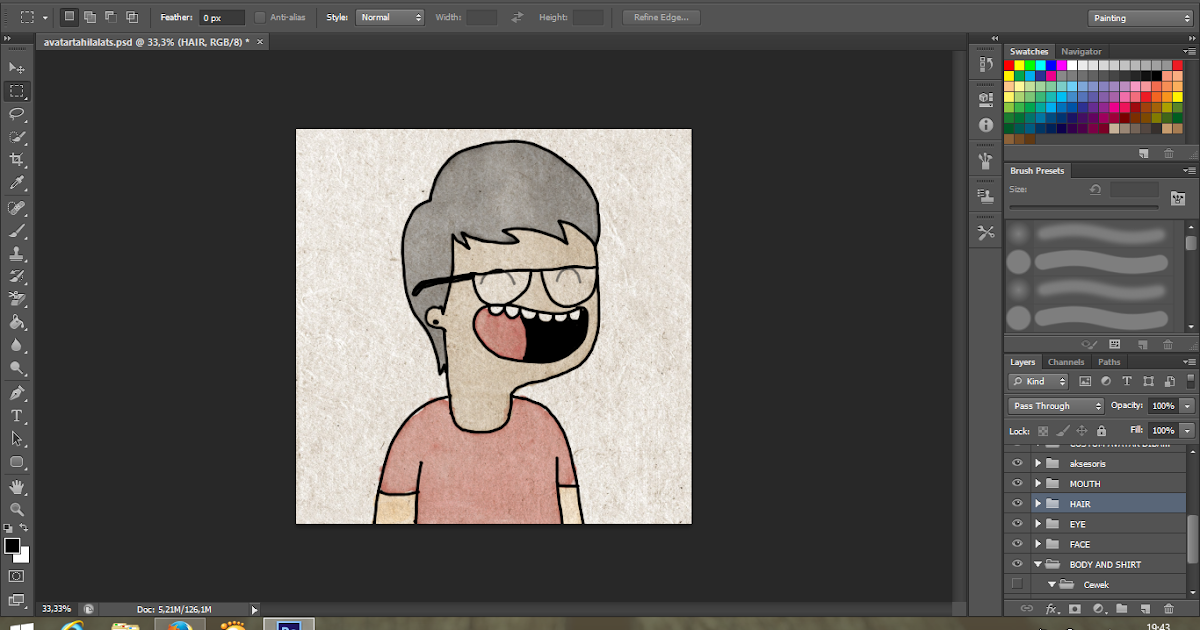Select the Path Selection tool
1200x630 pixels.
(x=17, y=438)
